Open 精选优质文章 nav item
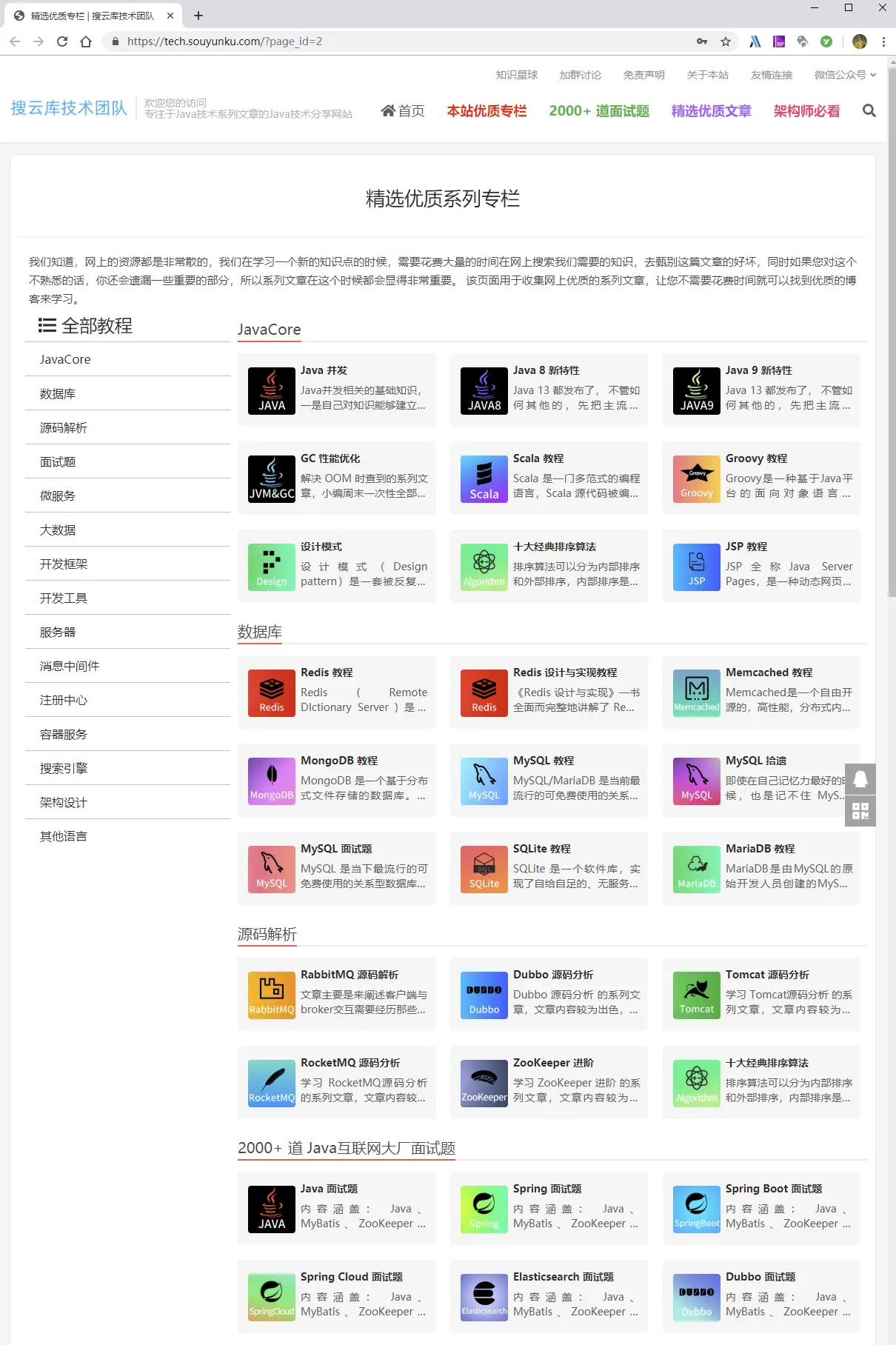Image resolution: width=896 pixels, height=1345 pixels. (712, 111)
